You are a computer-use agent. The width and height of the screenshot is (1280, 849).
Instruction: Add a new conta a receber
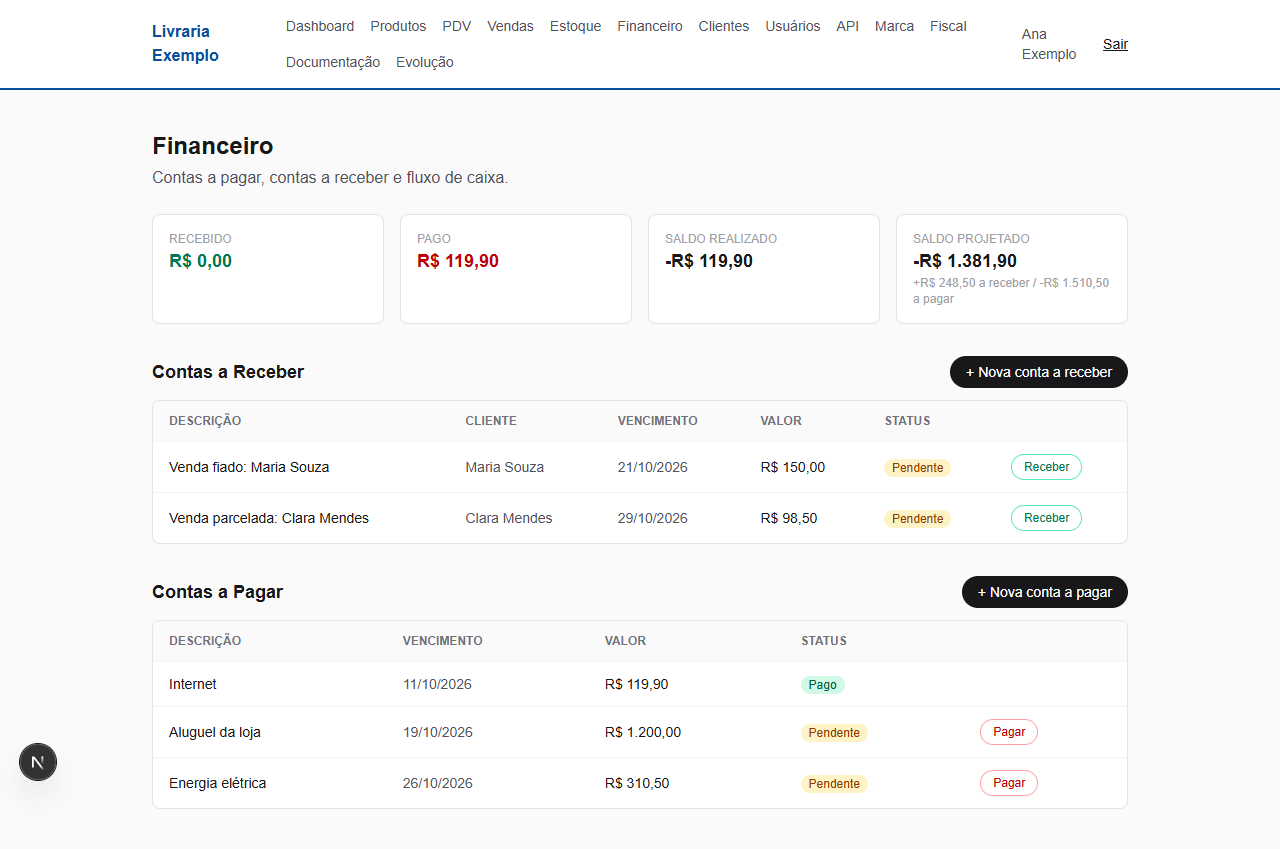point(1039,372)
